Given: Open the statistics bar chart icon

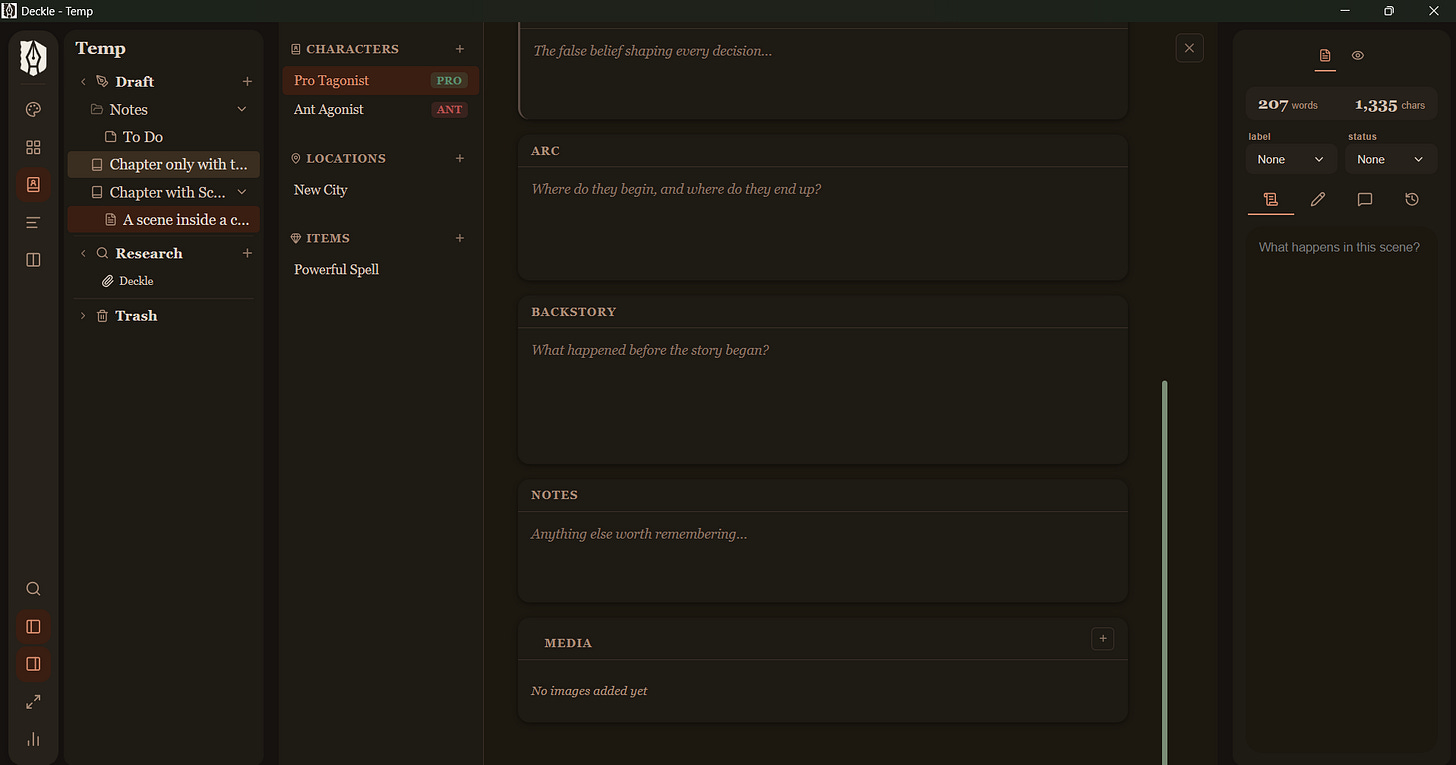Looking at the screenshot, I should coord(33,739).
